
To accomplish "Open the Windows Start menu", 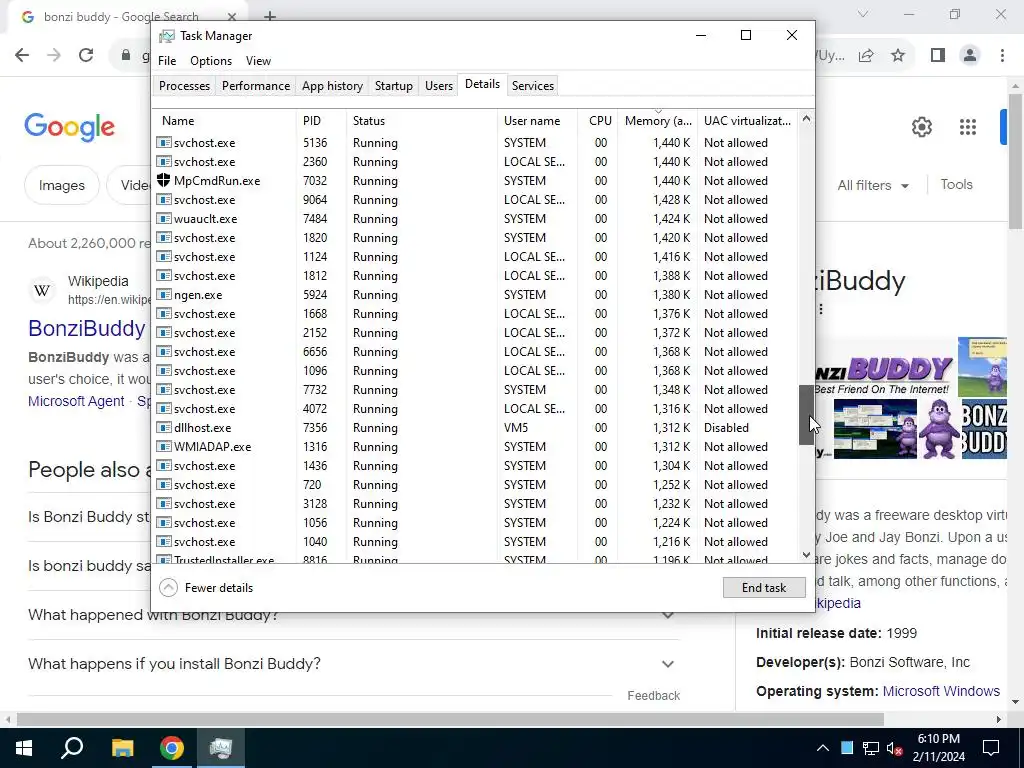I will 24,748.
